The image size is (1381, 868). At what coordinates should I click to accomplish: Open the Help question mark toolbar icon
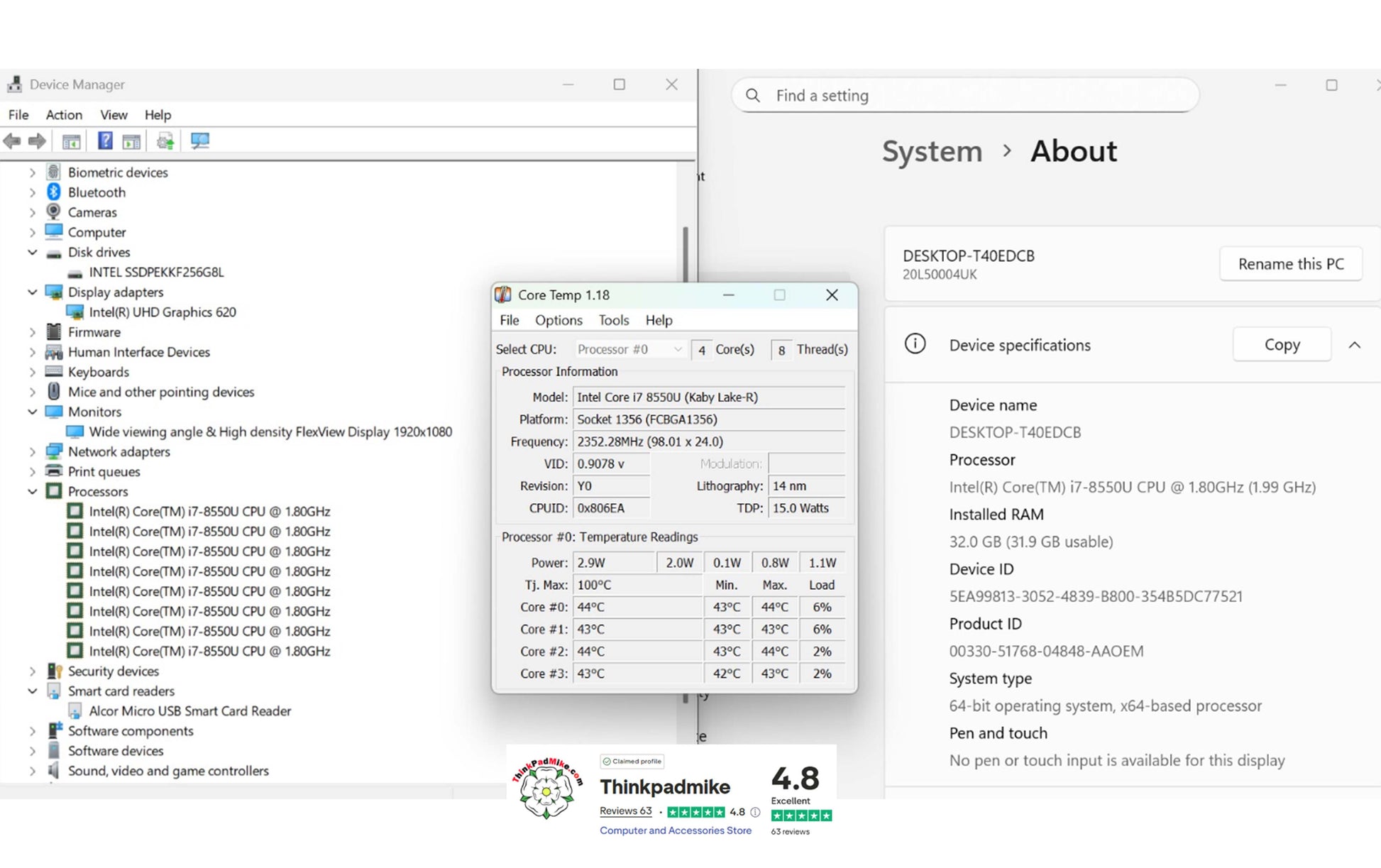click(x=105, y=141)
